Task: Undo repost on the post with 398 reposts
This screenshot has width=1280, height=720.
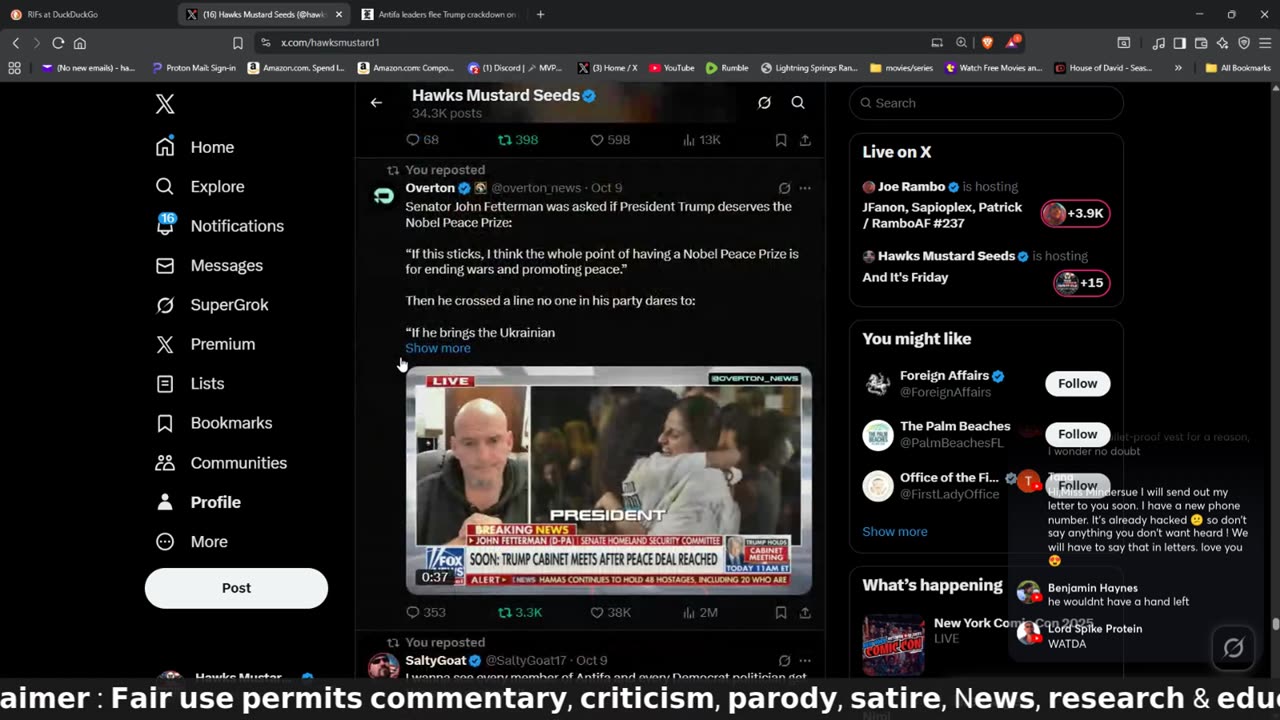Action: pyautogui.click(x=518, y=140)
